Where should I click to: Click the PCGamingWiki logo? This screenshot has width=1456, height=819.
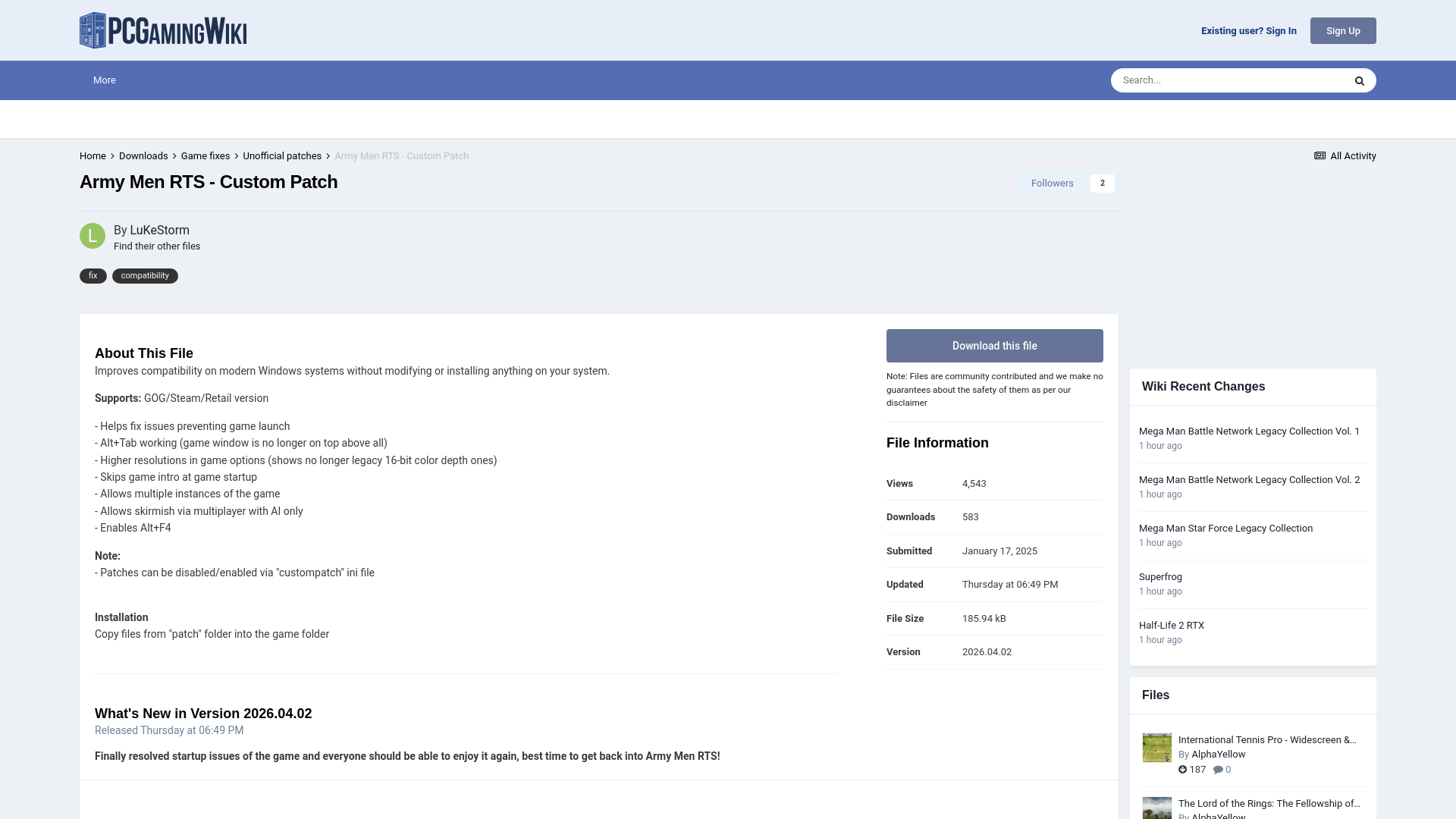coord(163,30)
